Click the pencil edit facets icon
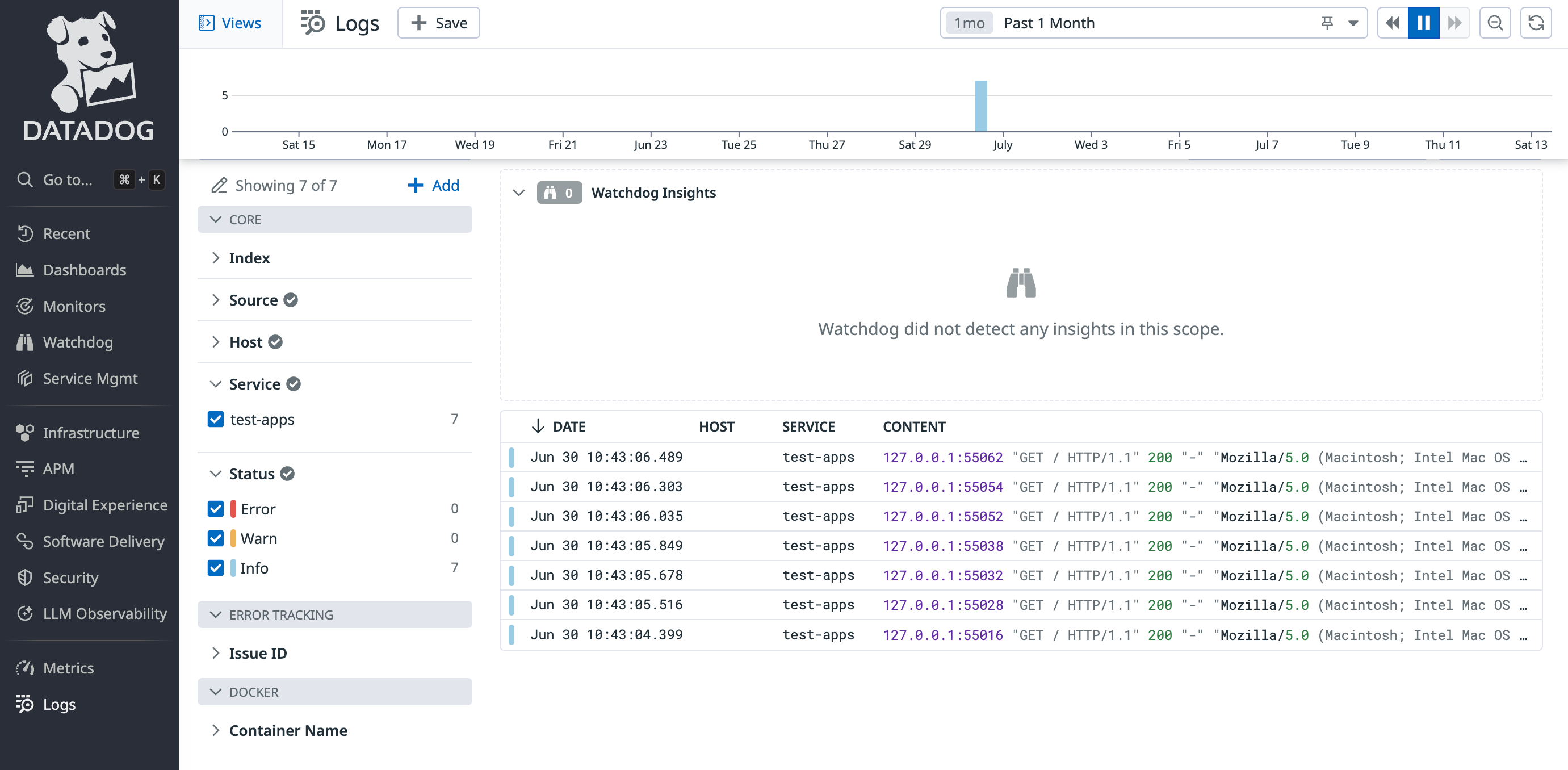 (219, 185)
